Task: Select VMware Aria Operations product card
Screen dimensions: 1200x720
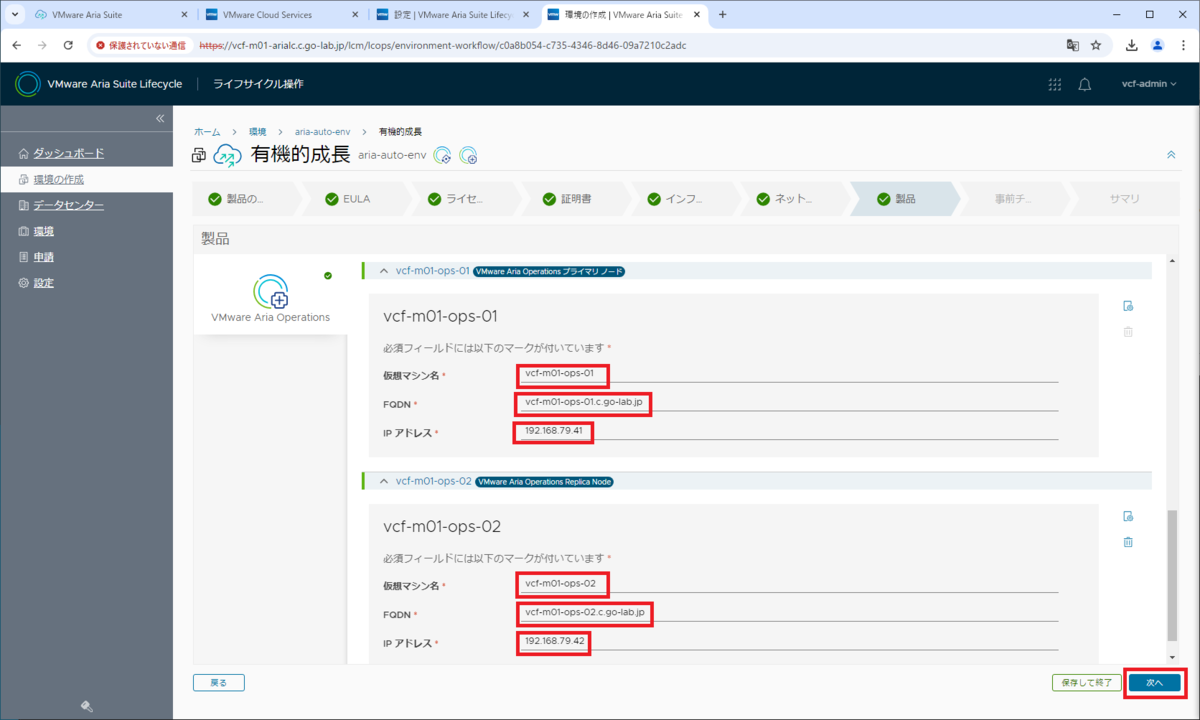Action: pos(270,297)
